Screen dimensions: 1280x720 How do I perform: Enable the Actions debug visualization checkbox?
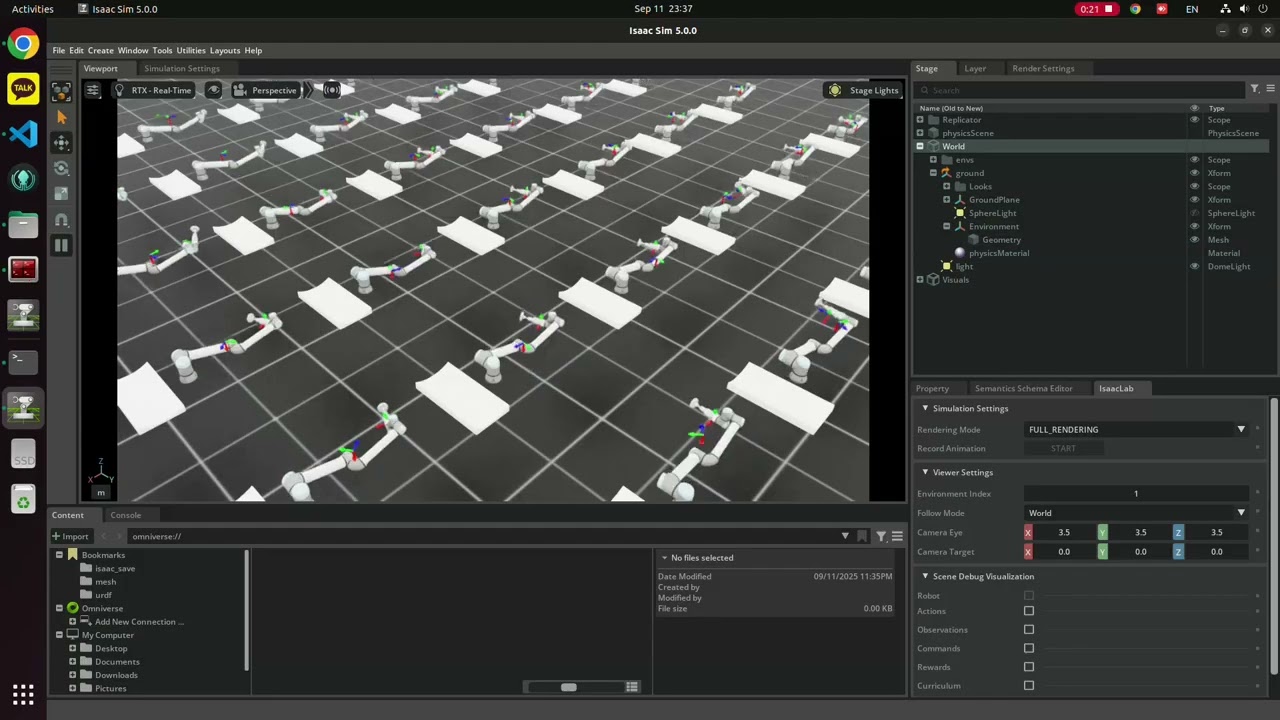(1029, 611)
